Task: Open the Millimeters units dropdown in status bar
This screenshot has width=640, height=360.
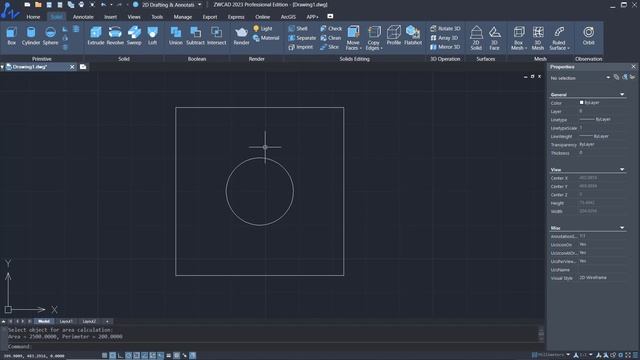Action: click(x=568, y=355)
